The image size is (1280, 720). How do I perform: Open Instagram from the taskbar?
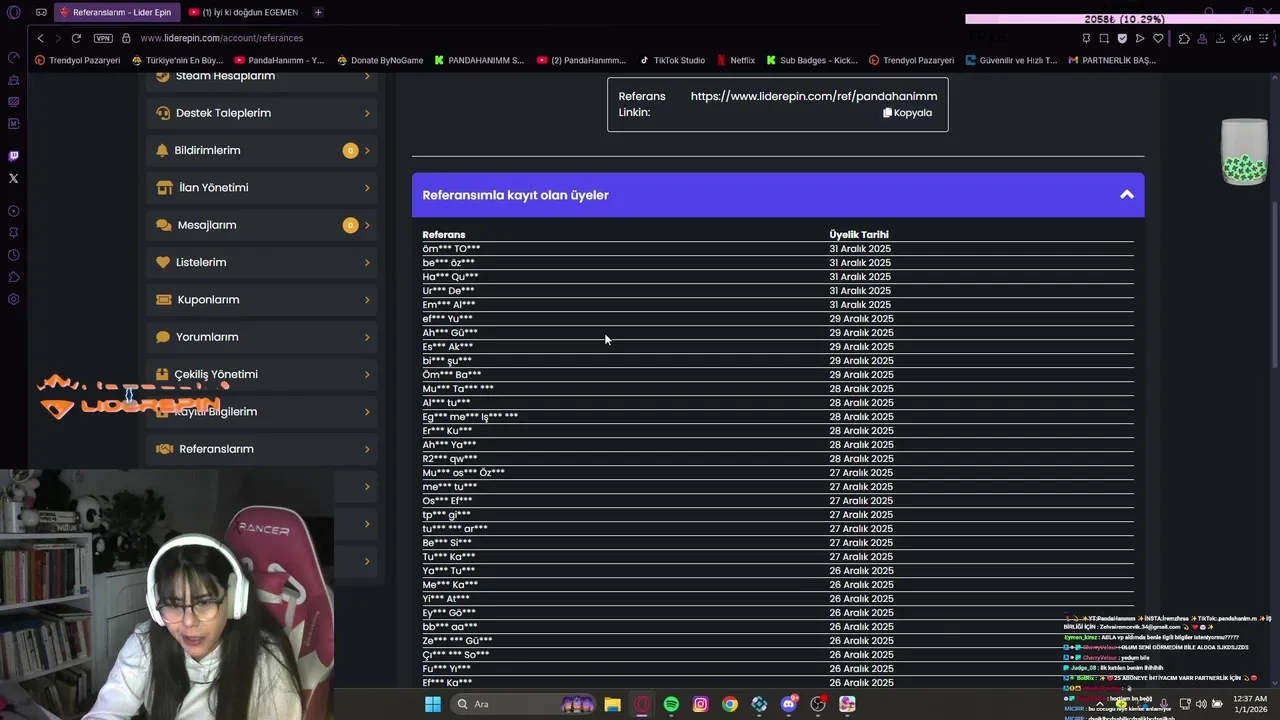[x=700, y=704]
